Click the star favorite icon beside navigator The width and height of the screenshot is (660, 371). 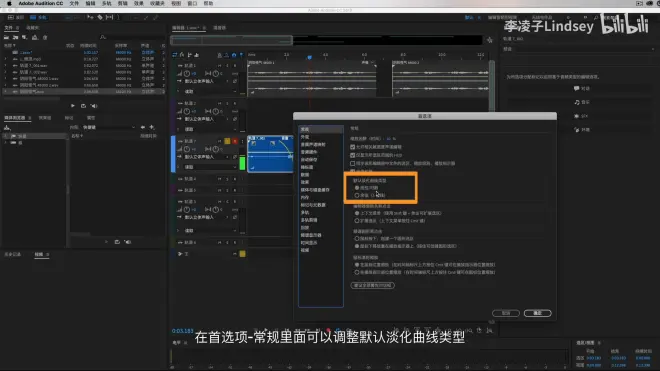pyautogui.click(x=490, y=40)
